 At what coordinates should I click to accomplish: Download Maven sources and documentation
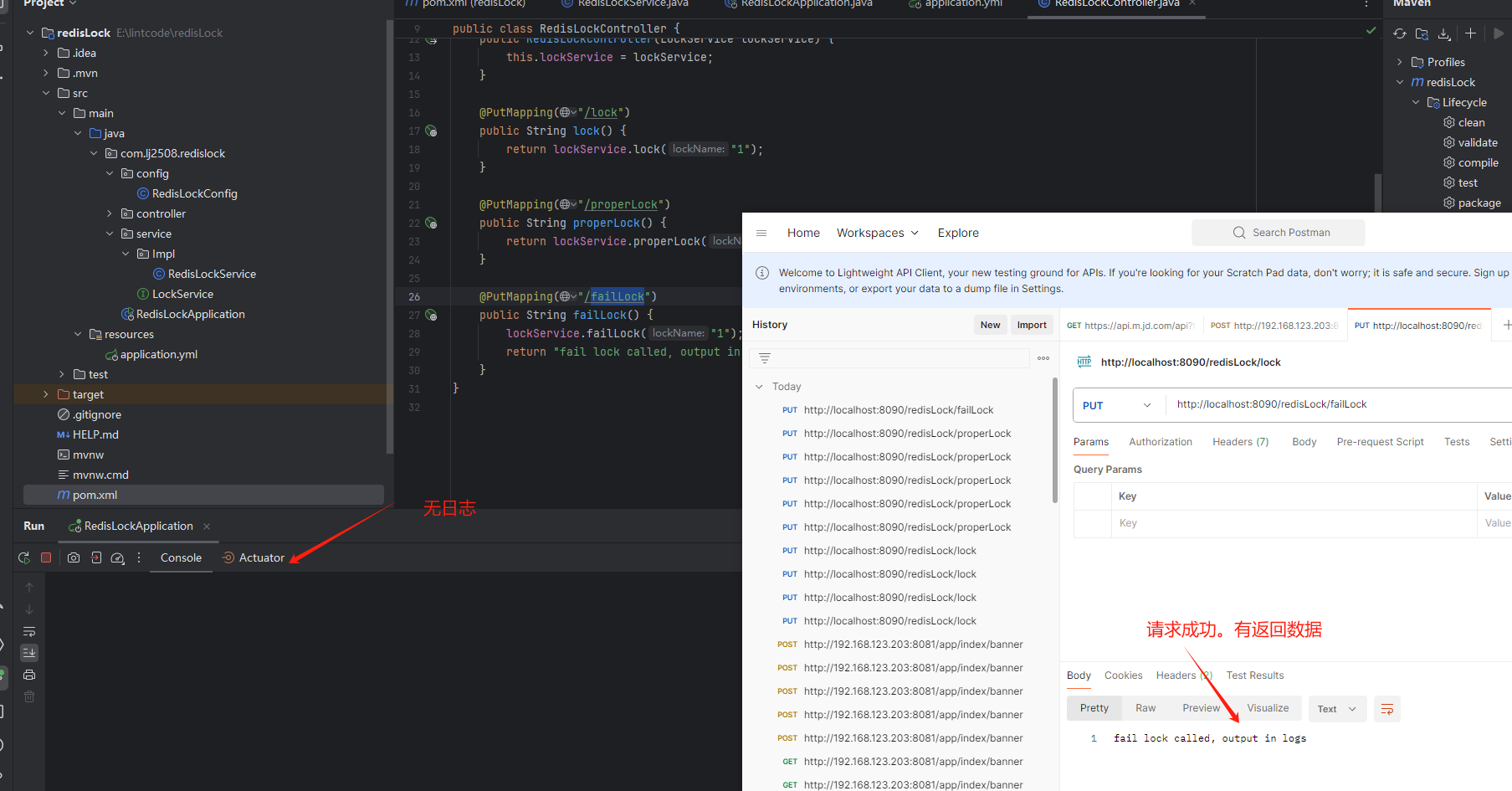pyautogui.click(x=1444, y=33)
